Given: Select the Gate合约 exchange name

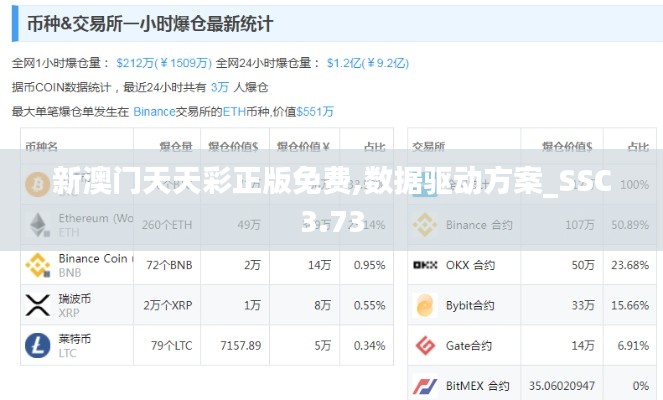Looking at the screenshot, I should pos(469,345).
